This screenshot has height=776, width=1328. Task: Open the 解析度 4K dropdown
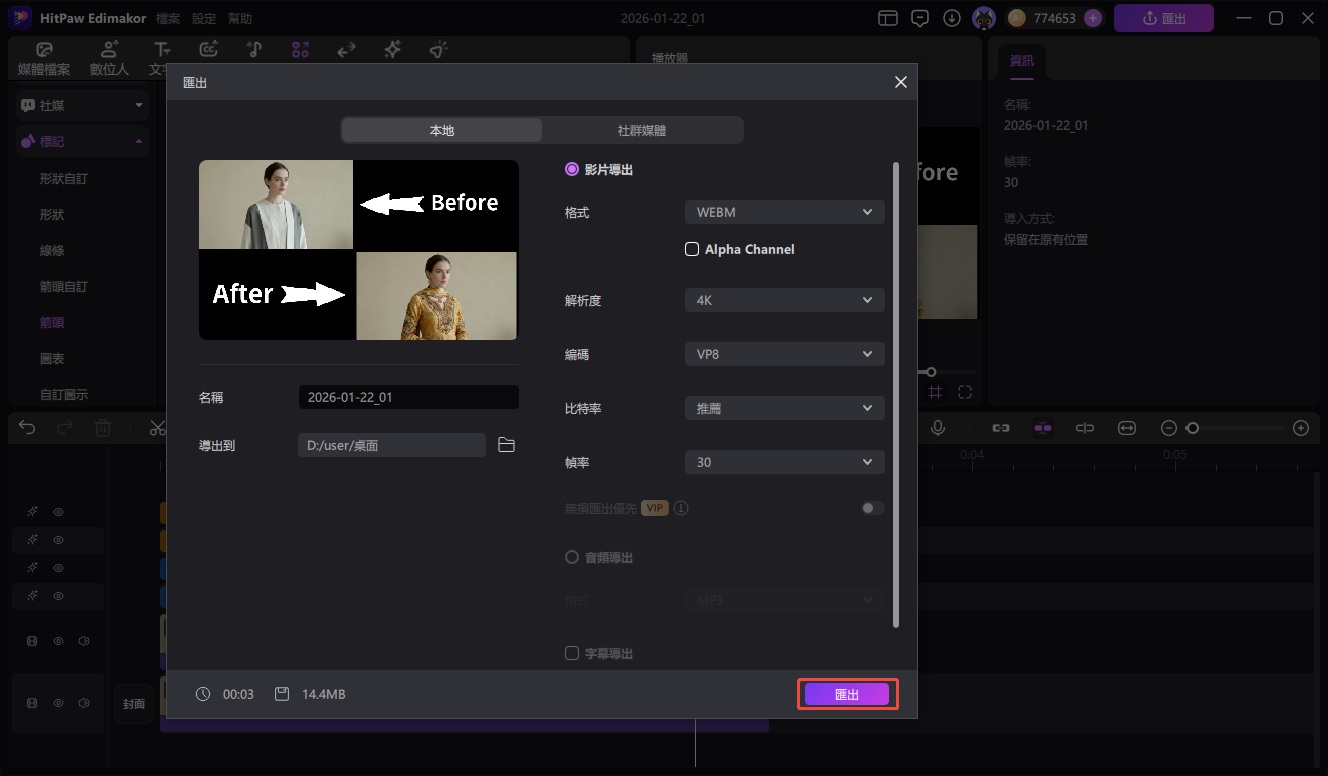coord(784,300)
